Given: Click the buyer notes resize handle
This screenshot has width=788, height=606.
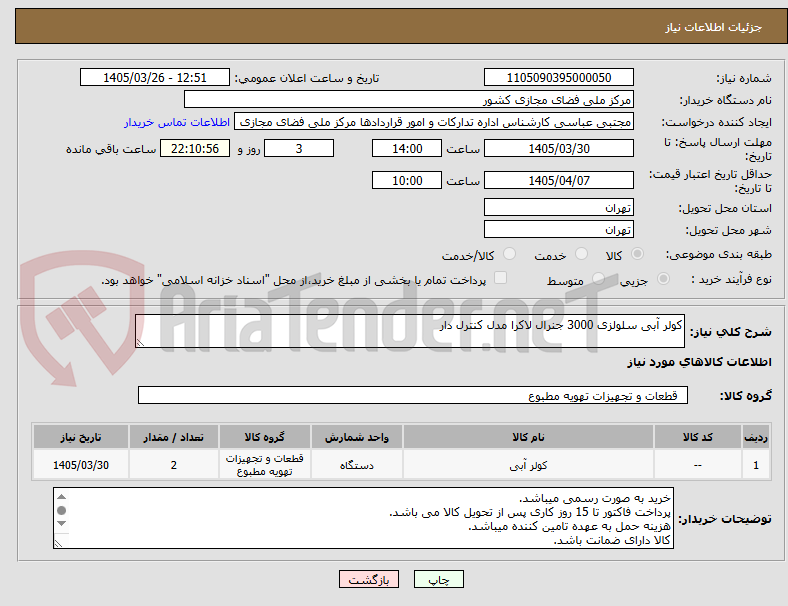Looking at the screenshot, I should [58, 543].
